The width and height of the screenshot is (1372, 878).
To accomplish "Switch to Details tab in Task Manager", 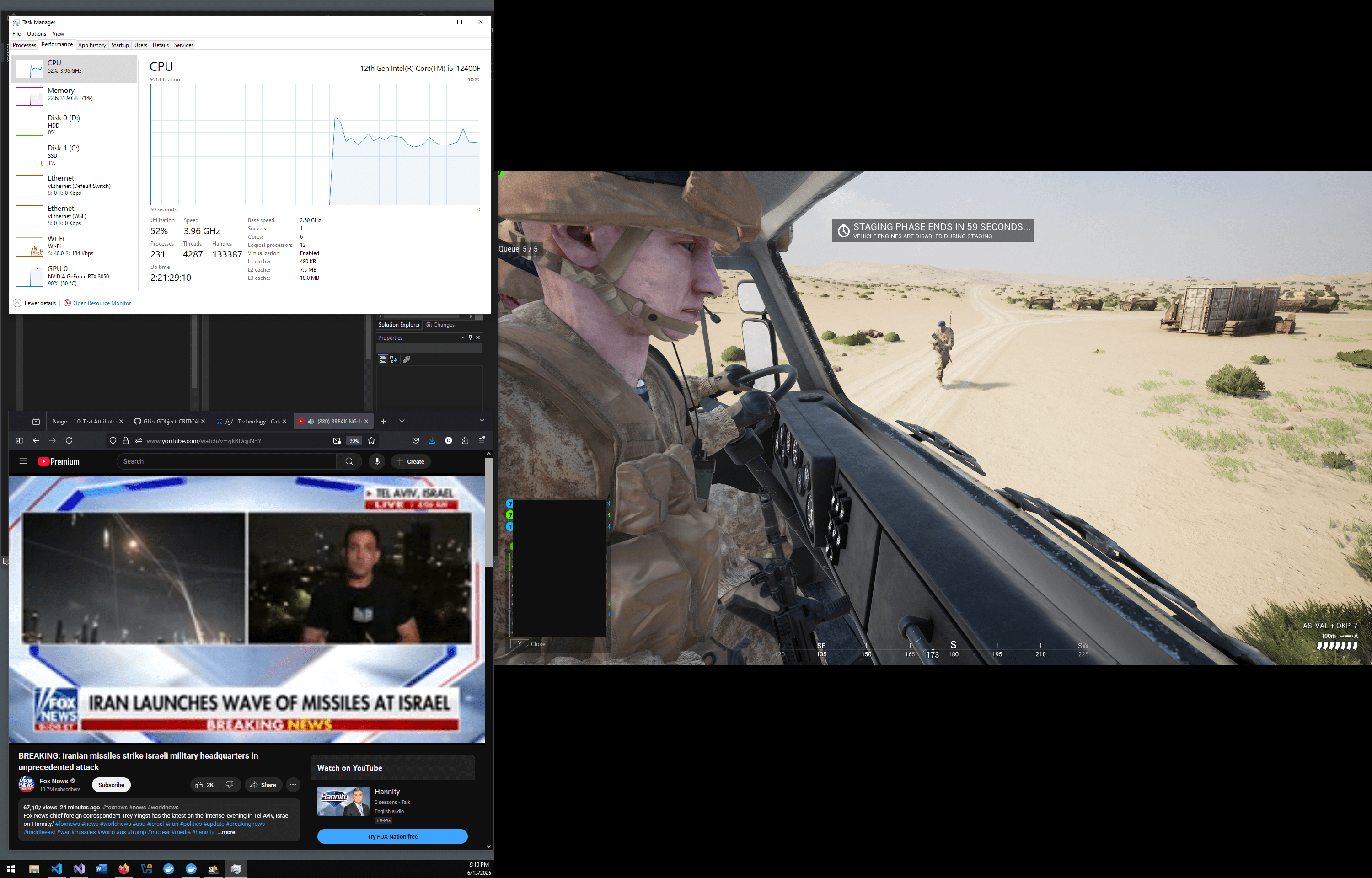I will (161, 45).
